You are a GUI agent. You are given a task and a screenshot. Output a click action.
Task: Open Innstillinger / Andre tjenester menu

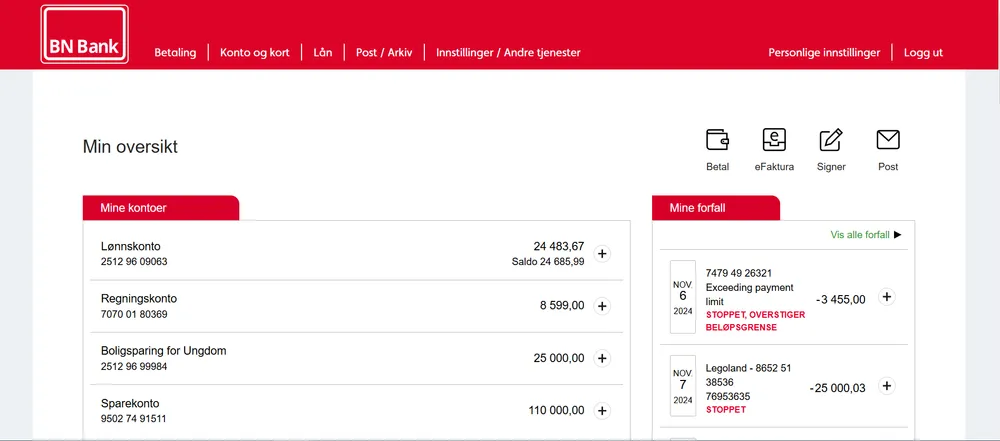[508, 53]
